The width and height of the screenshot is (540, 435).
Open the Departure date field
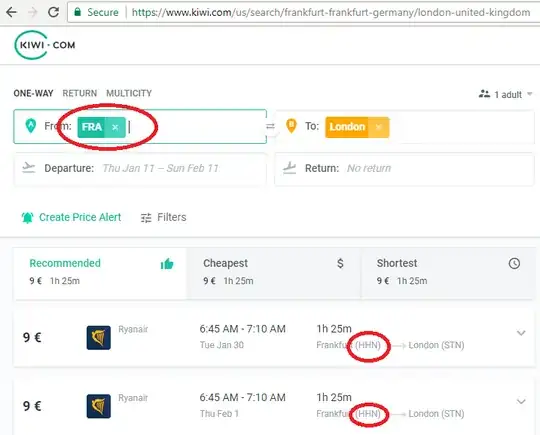point(140,168)
